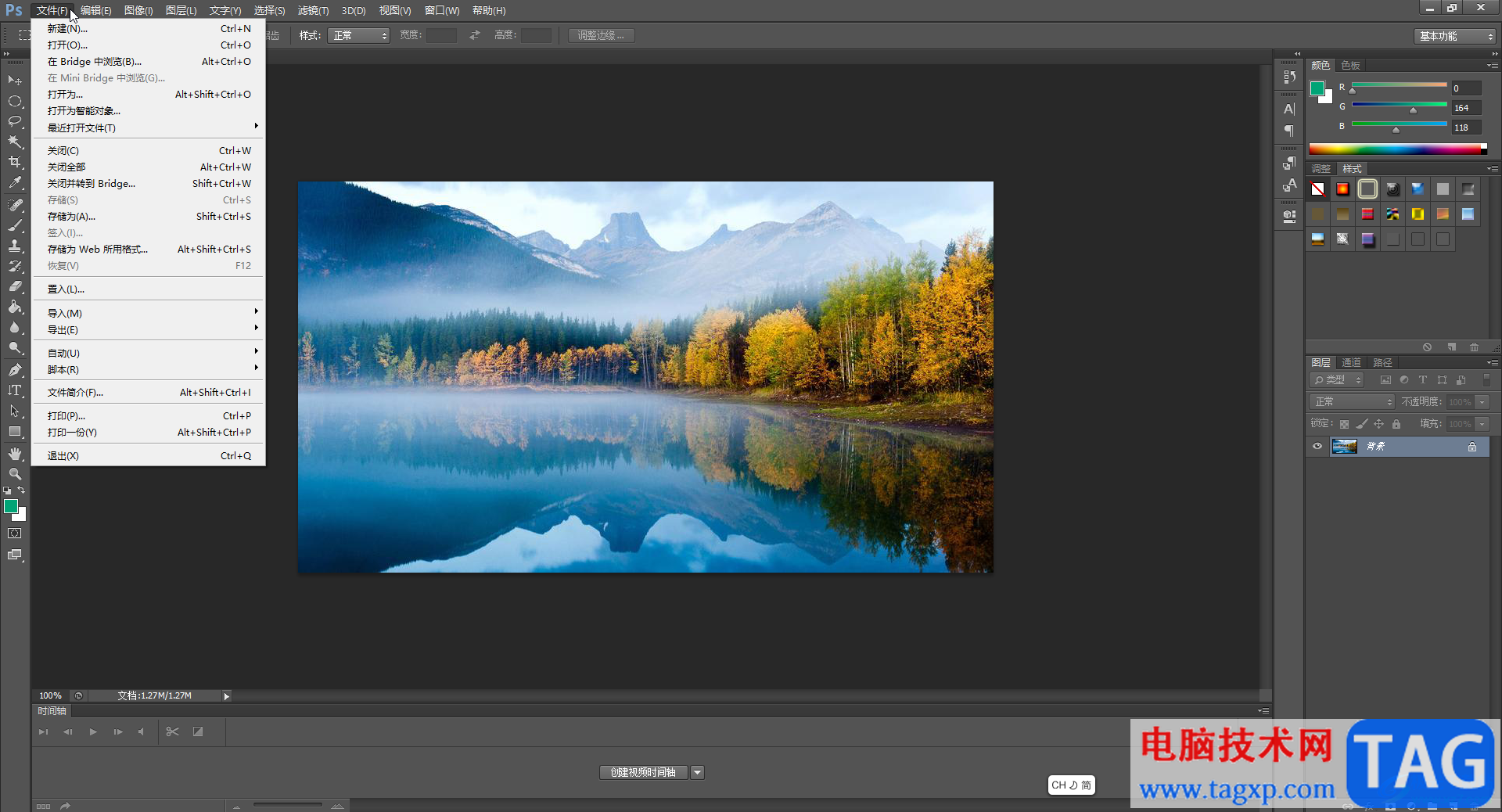Choose 新建(N)... from File menu
Image resolution: width=1502 pixels, height=812 pixels.
[x=149, y=28]
